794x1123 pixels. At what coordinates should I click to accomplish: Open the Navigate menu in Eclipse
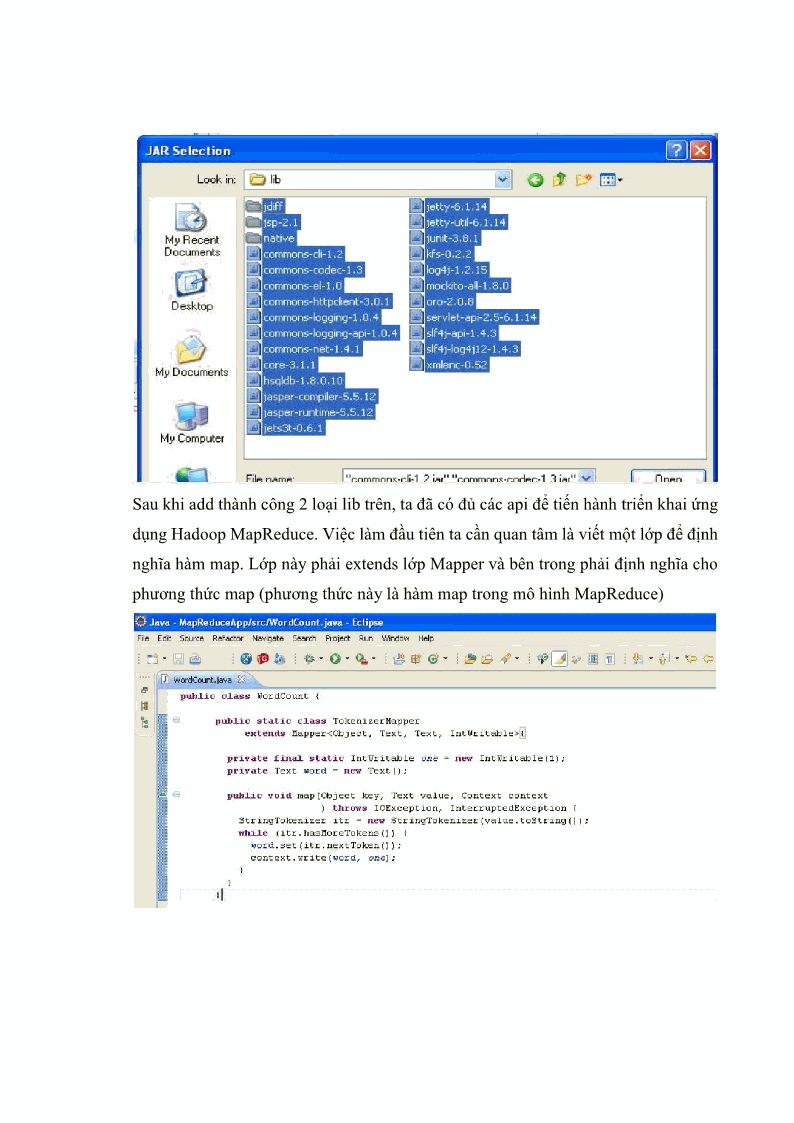(267, 638)
